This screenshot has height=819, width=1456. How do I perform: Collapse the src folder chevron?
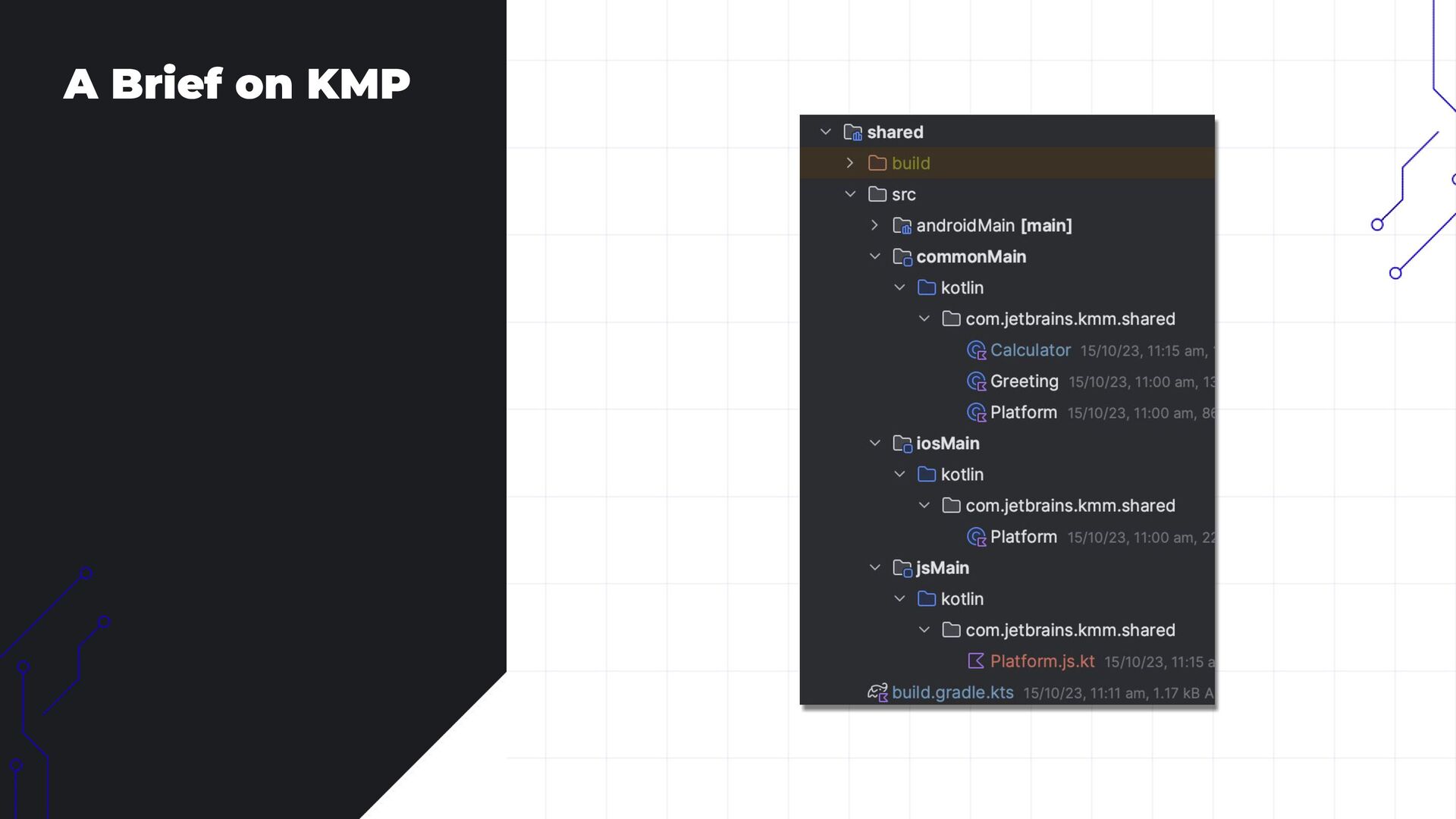[850, 195]
